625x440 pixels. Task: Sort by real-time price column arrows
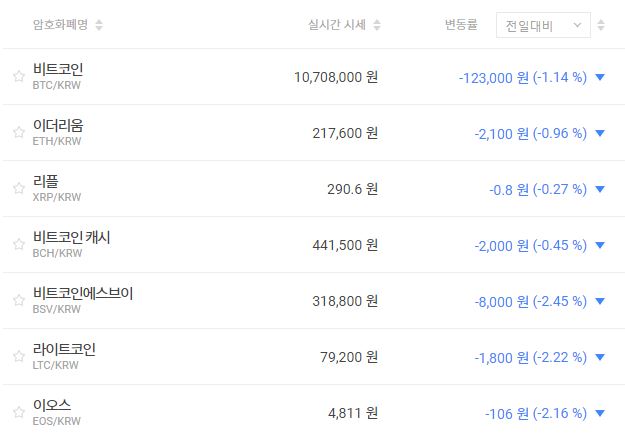(376, 25)
